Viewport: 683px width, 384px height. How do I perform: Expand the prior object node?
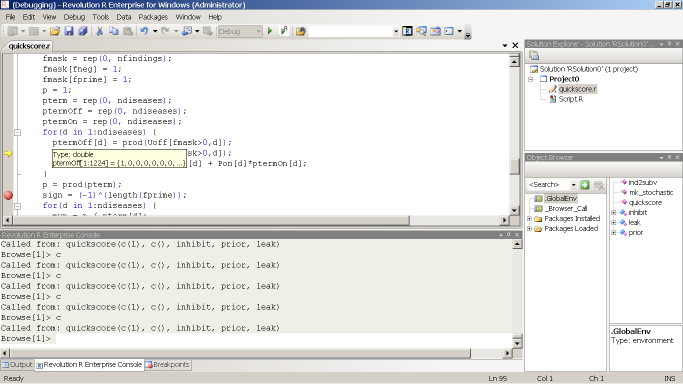[x=614, y=232]
